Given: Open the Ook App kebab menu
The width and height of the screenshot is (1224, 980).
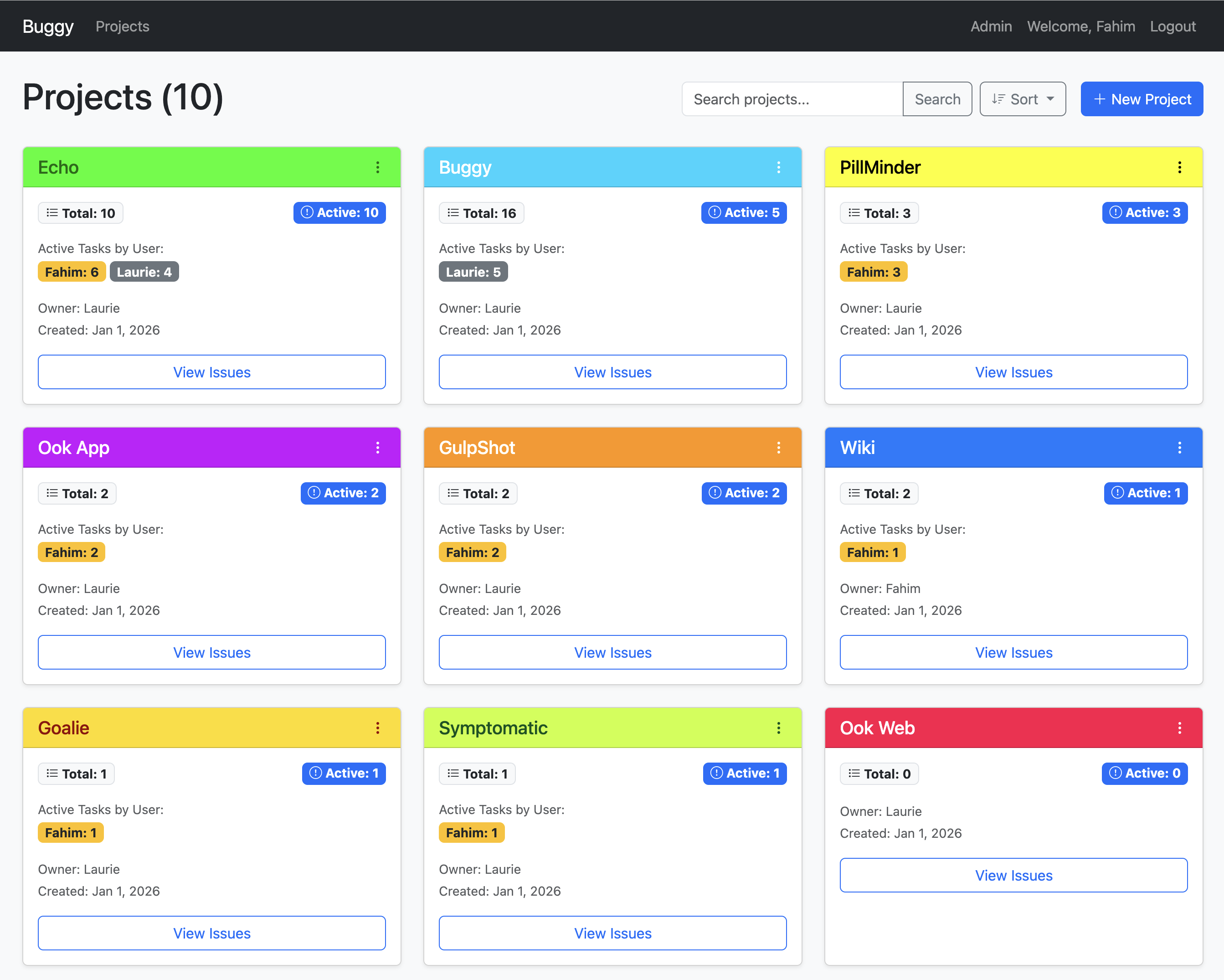Looking at the screenshot, I should click(377, 448).
